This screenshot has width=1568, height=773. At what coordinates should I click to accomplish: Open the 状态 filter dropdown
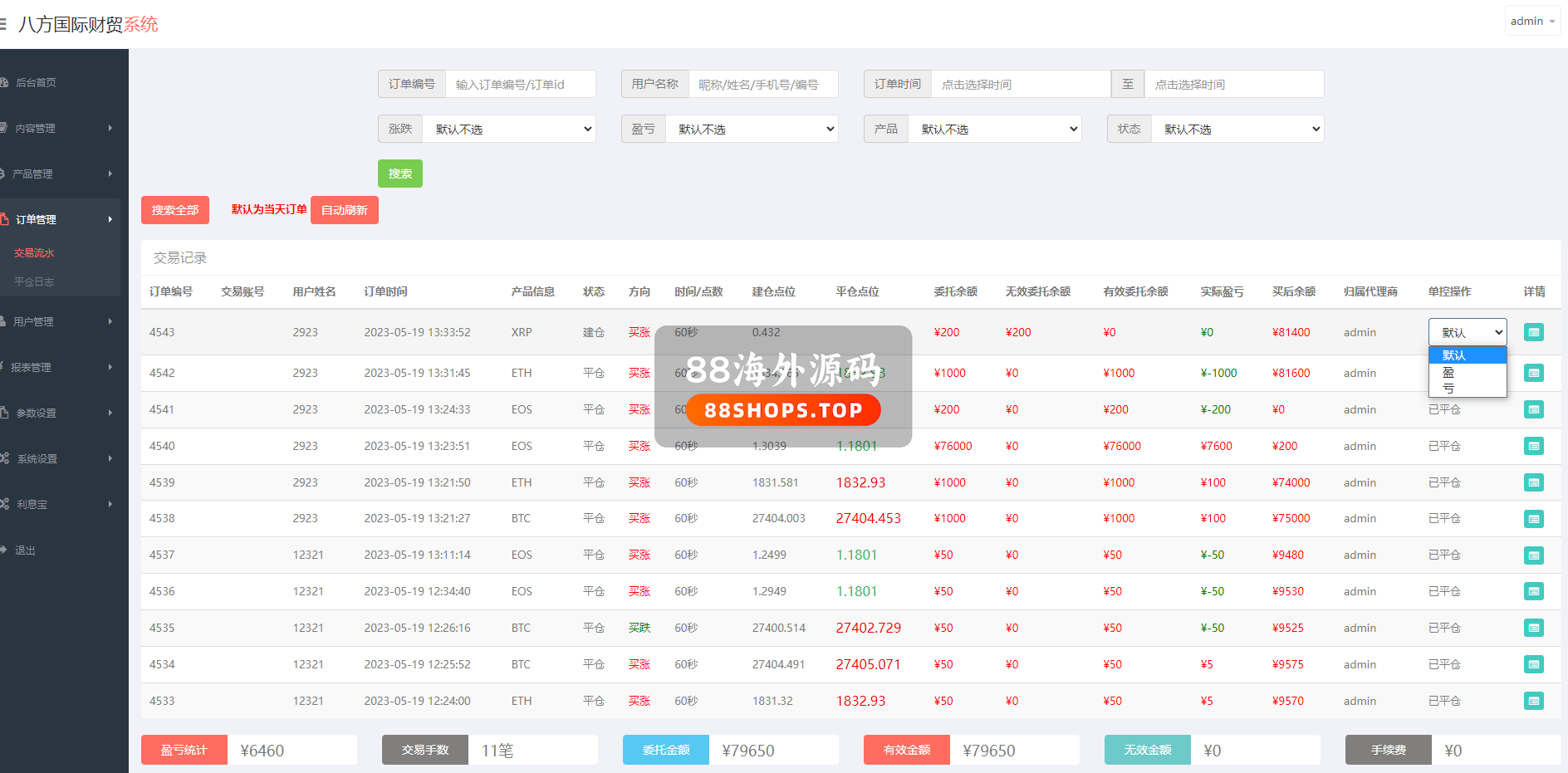coord(1237,129)
